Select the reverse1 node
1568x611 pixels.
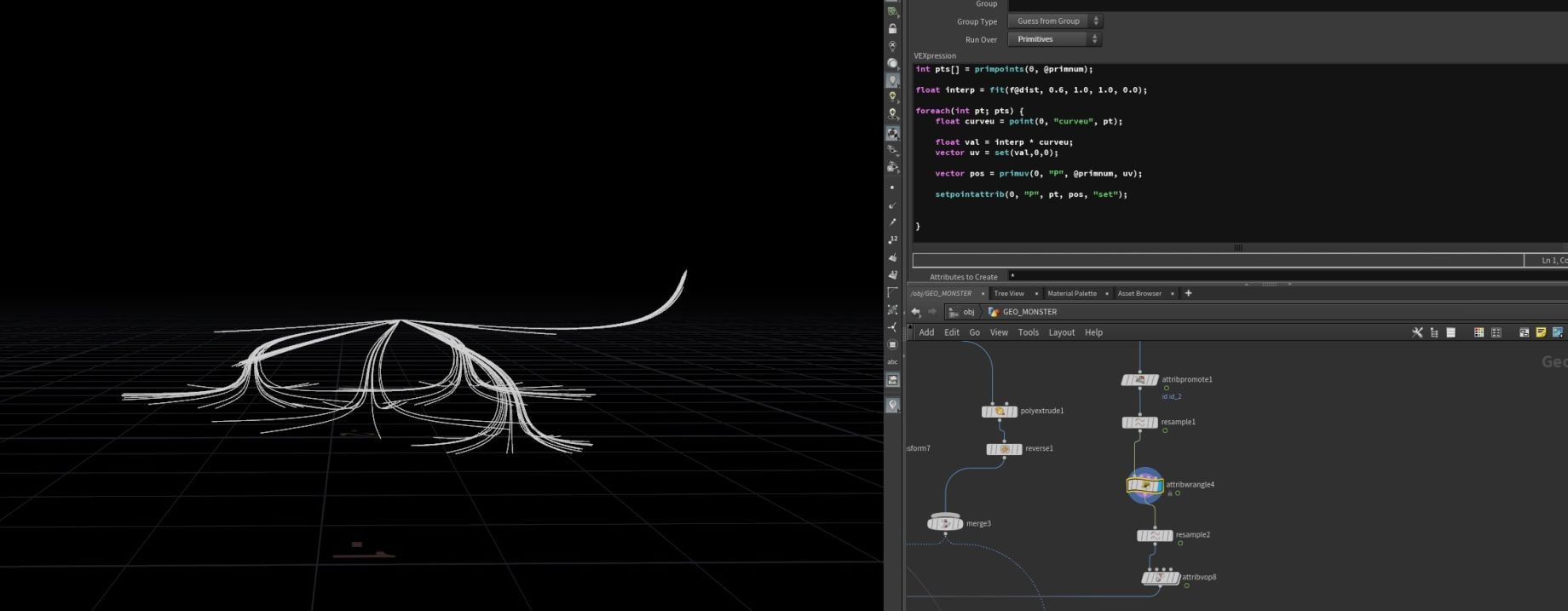pos(1004,449)
